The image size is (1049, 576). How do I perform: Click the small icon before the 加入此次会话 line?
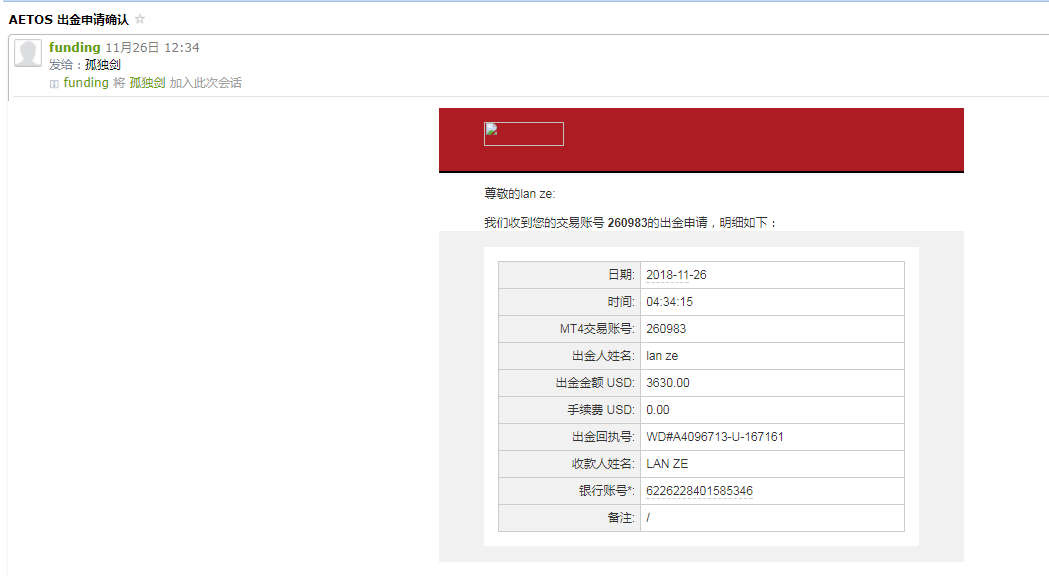point(54,84)
